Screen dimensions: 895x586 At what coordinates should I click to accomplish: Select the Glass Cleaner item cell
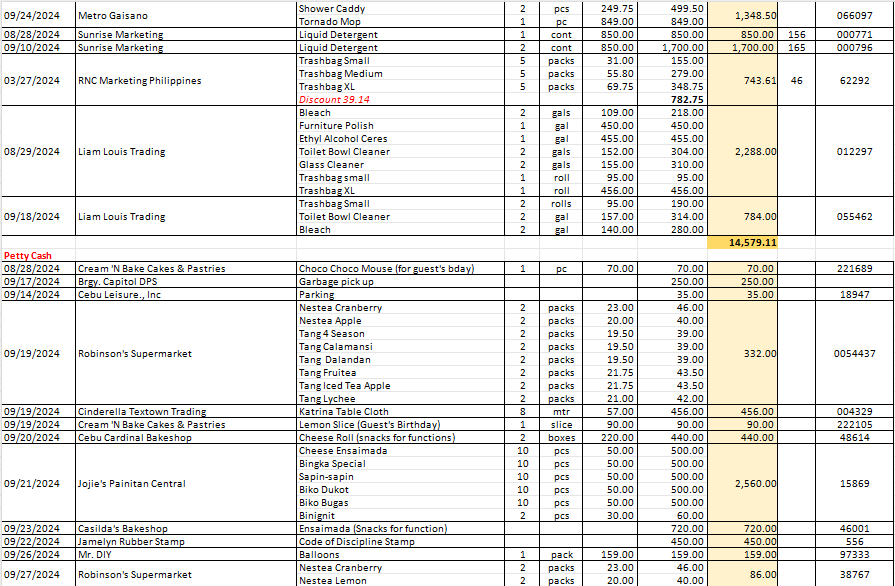click(x=400, y=164)
